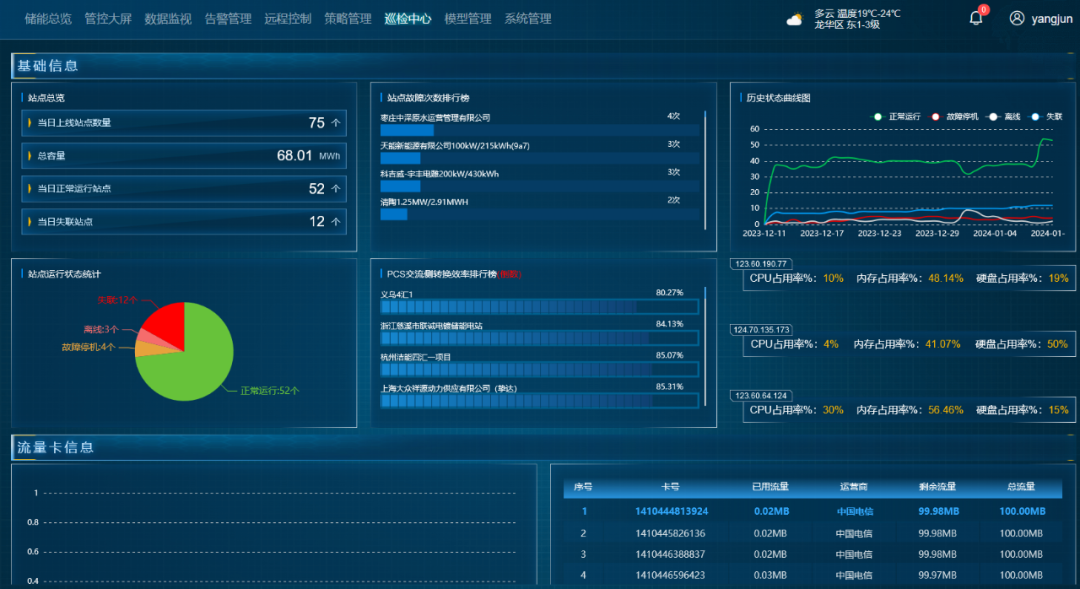This screenshot has height=589, width=1080.
Task: Click server 123.60.190.77 usage panel
Action: coord(908,278)
